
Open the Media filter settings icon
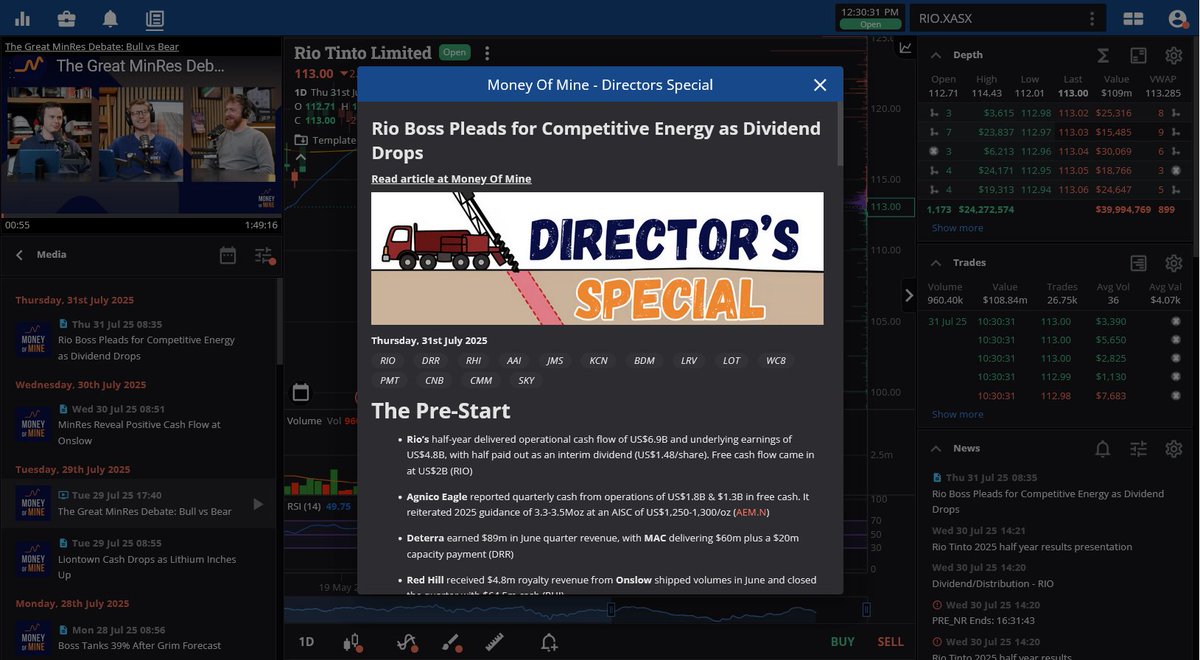pyautogui.click(x=263, y=255)
